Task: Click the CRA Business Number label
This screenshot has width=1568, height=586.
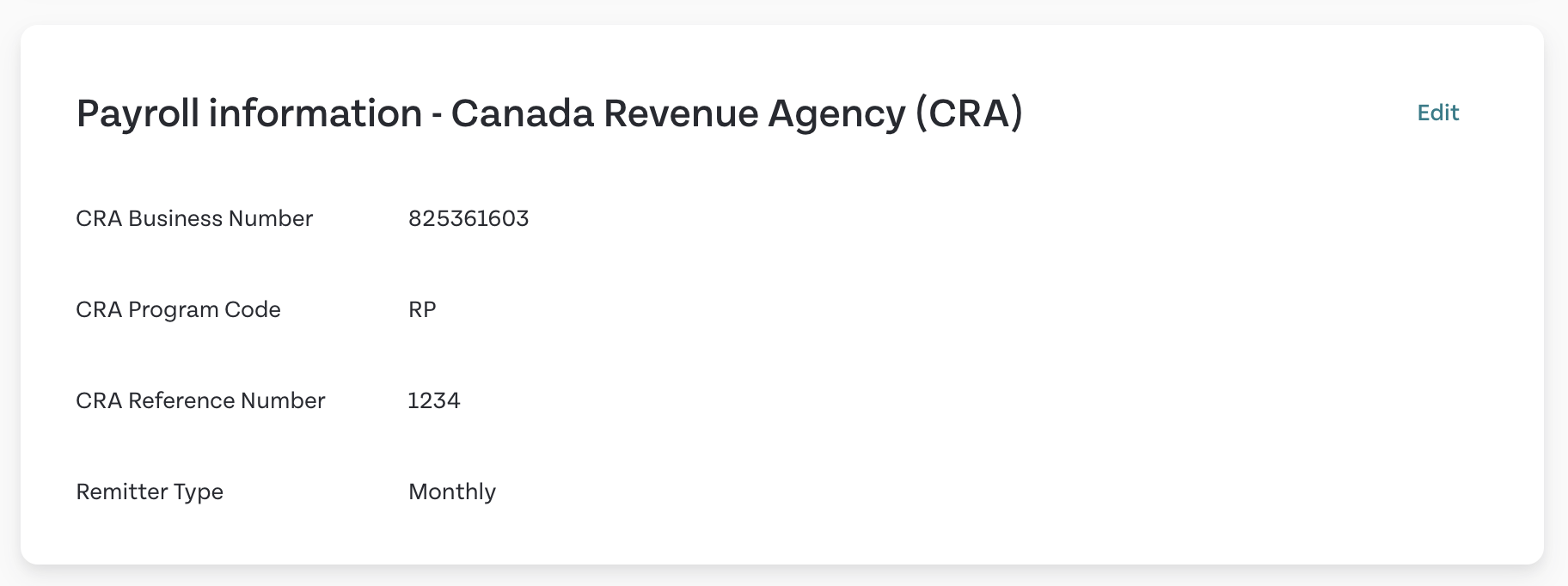Action: coord(194,218)
